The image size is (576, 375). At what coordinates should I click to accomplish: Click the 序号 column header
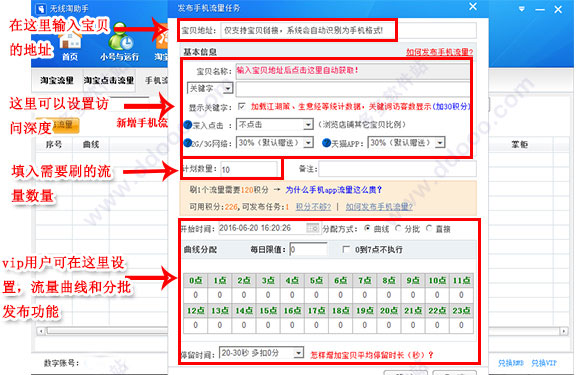[54, 145]
